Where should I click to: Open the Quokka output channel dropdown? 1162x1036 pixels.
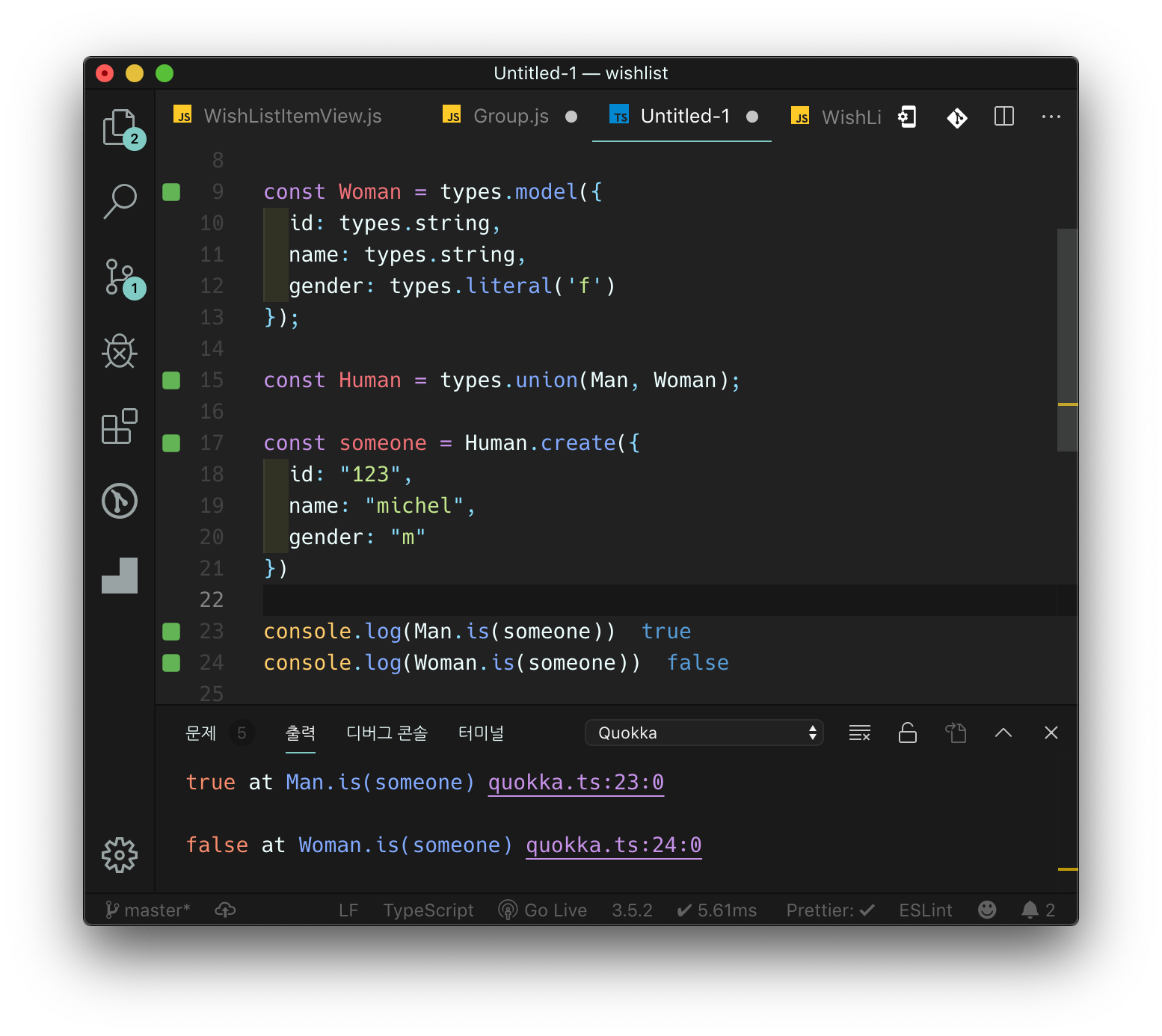click(704, 733)
